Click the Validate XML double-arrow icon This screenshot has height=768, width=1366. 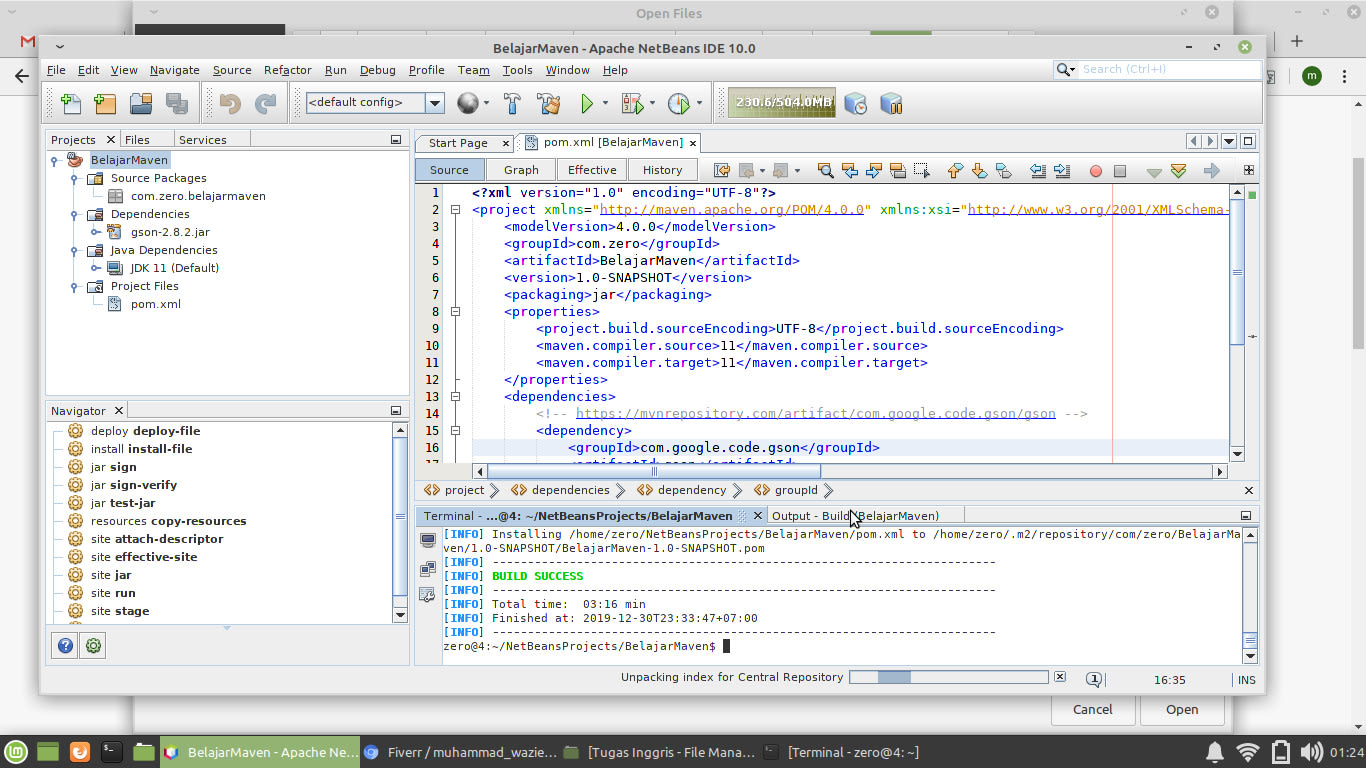1178,171
